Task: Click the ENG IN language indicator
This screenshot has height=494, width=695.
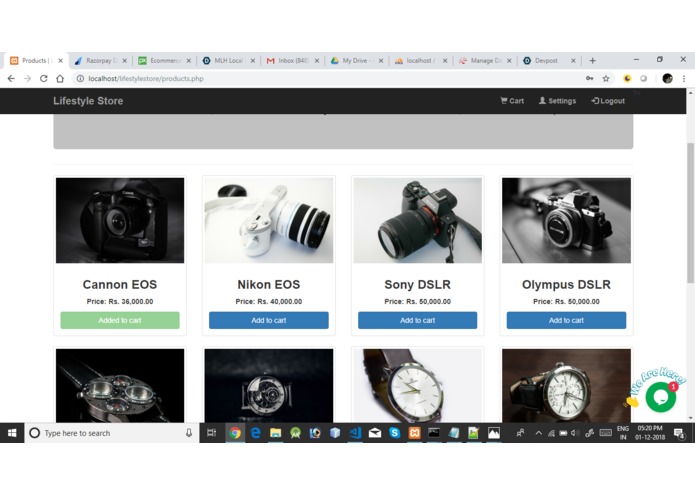Action: point(623,433)
